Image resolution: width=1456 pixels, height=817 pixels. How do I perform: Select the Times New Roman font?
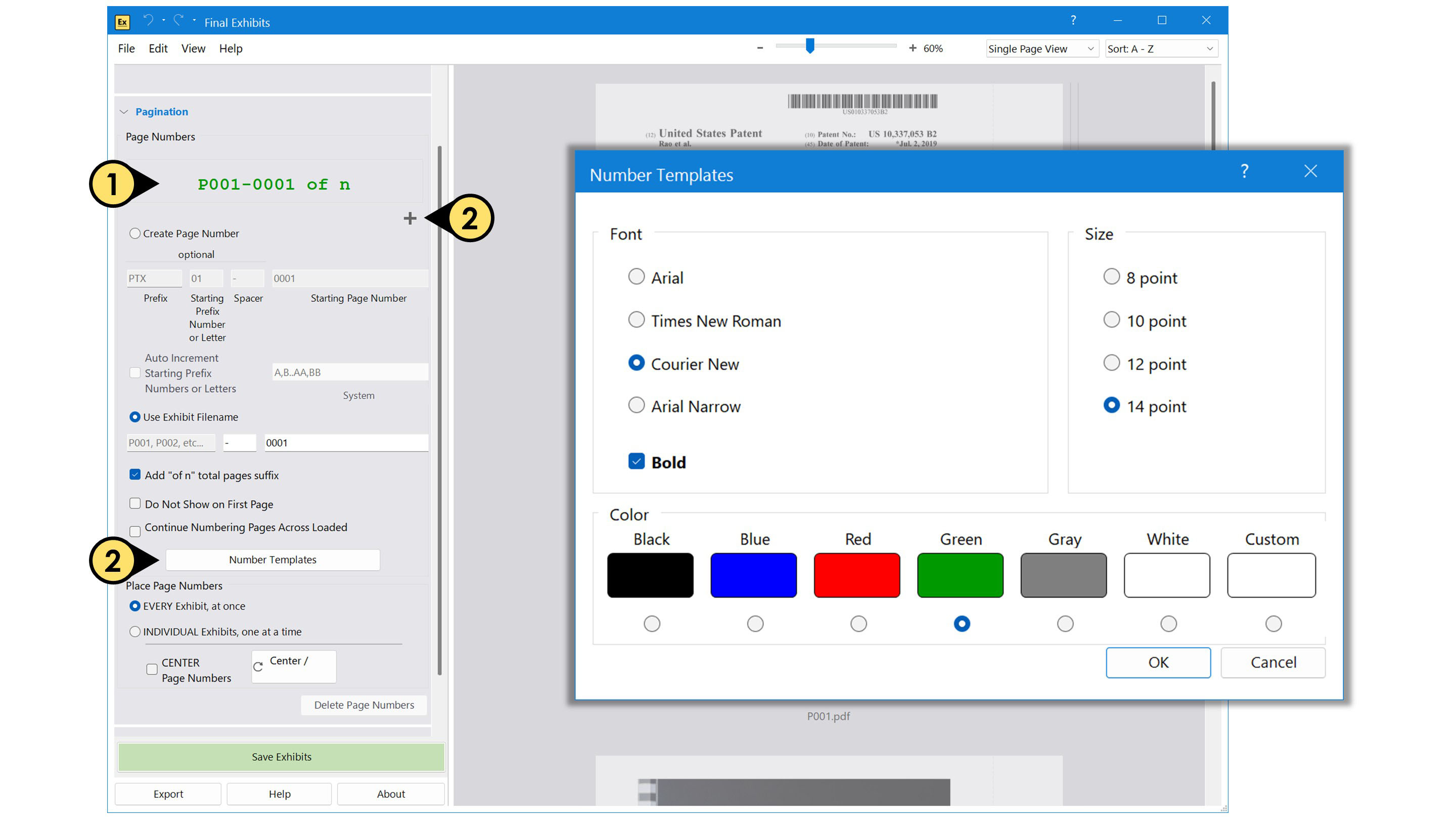[x=636, y=320]
